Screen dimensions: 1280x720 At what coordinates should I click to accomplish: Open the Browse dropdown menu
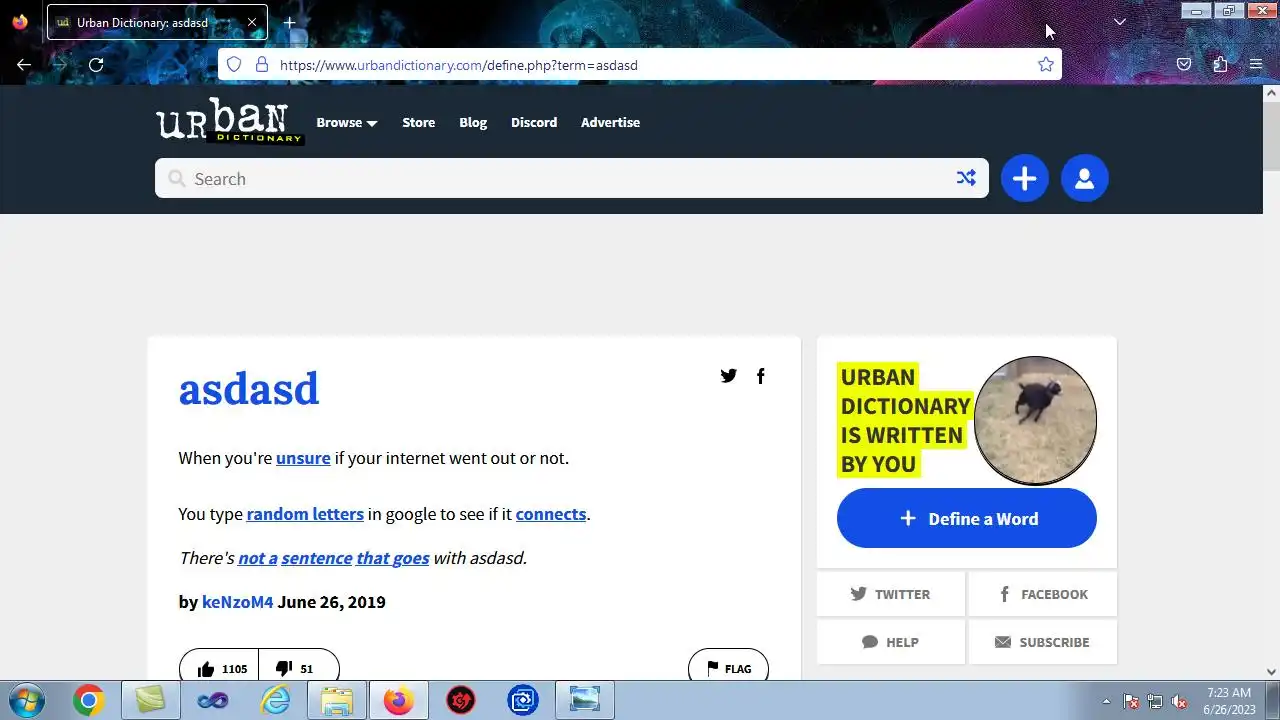coord(347,122)
